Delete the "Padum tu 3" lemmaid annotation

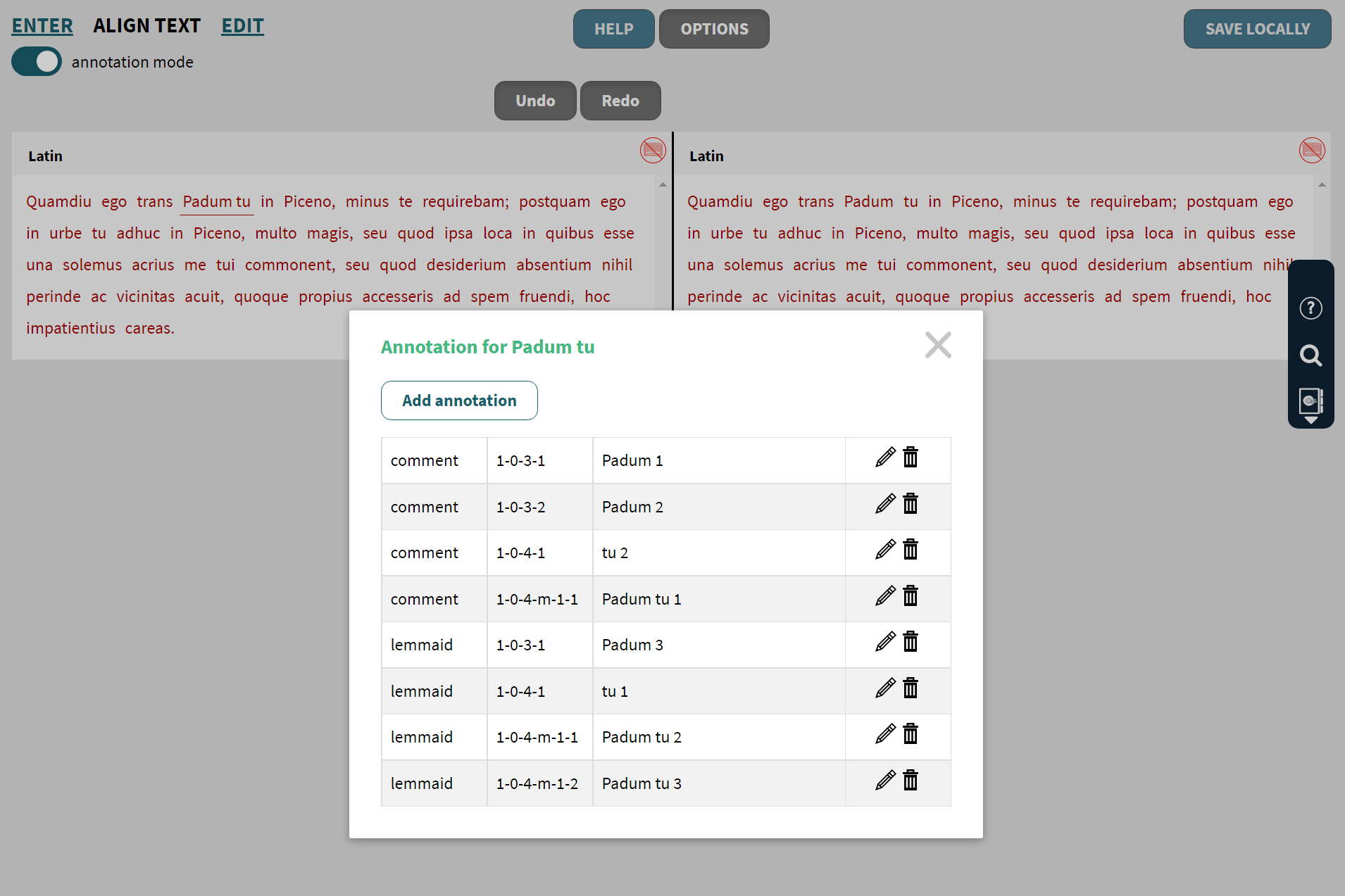(911, 780)
